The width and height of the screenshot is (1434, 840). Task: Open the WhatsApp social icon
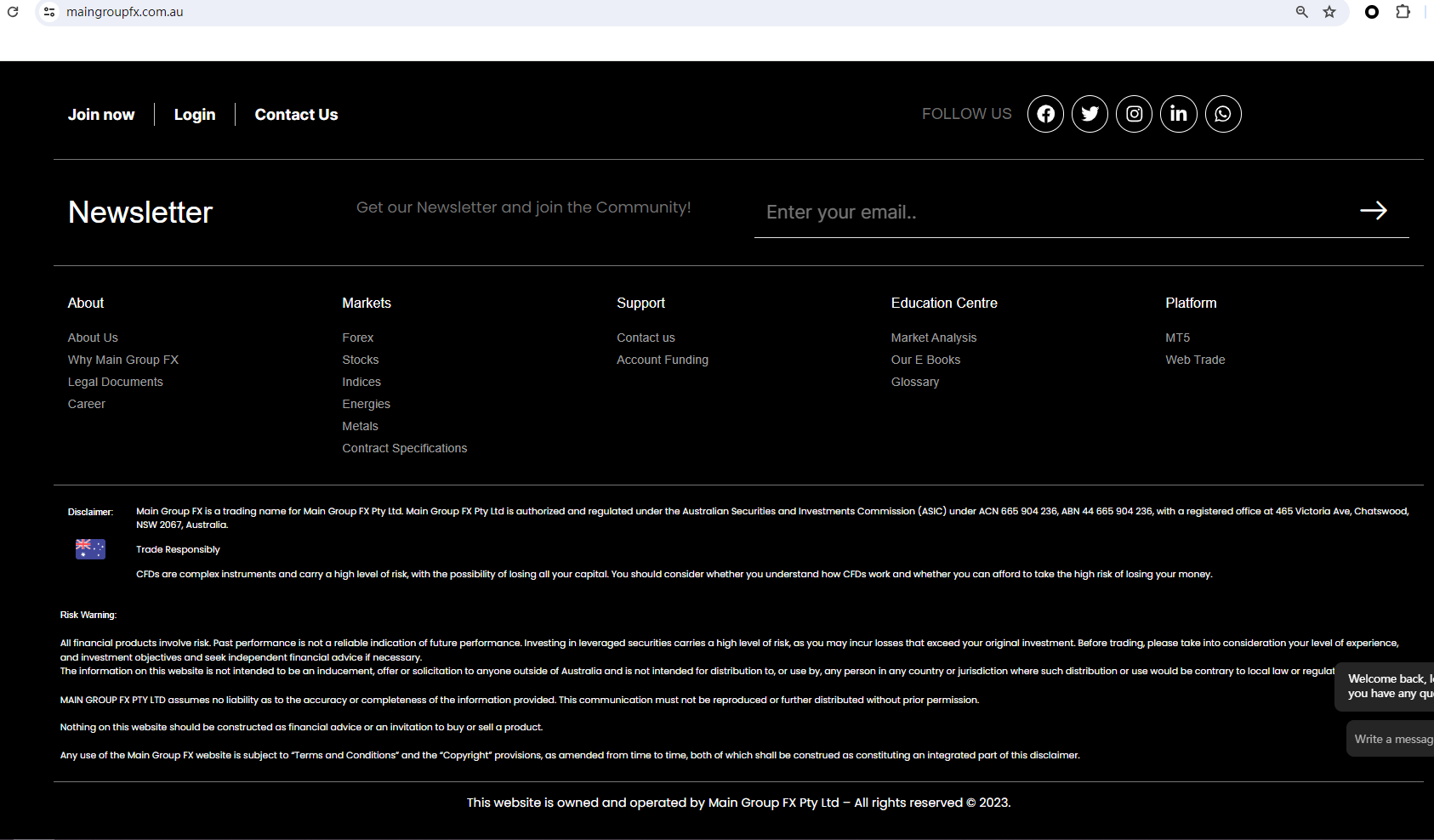(1222, 114)
